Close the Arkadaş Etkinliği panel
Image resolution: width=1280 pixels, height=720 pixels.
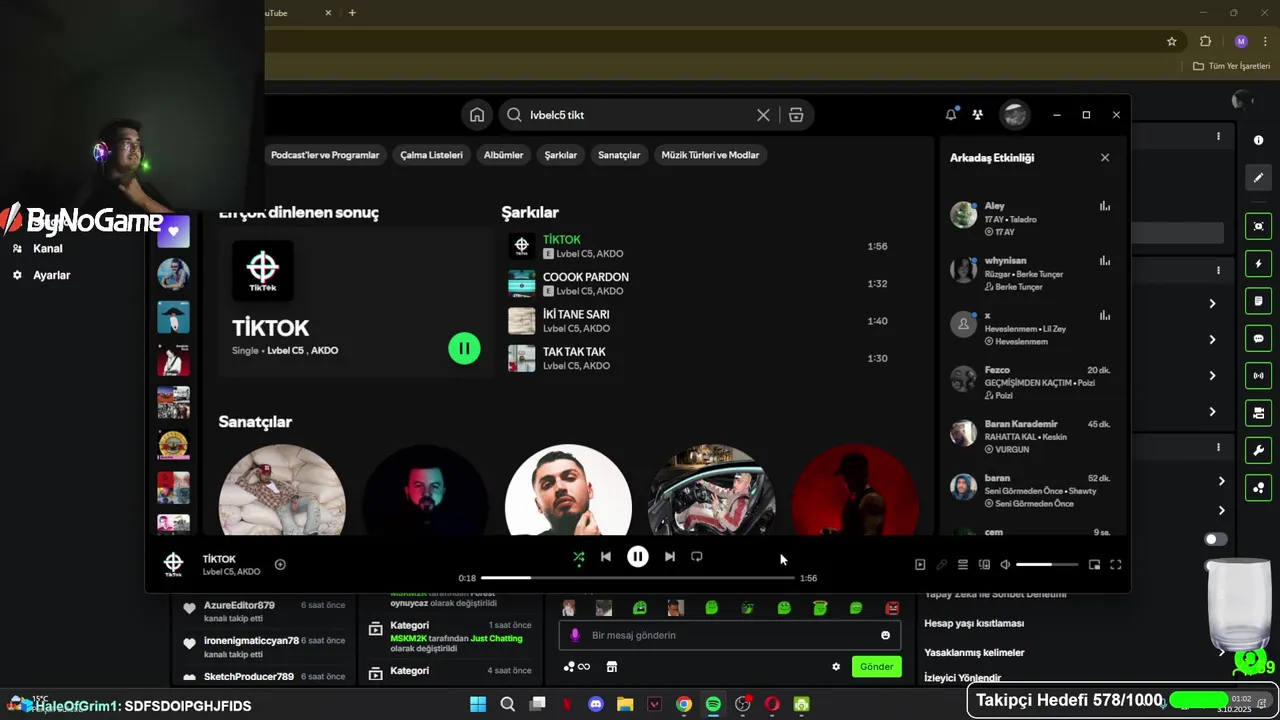pyautogui.click(x=1105, y=158)
